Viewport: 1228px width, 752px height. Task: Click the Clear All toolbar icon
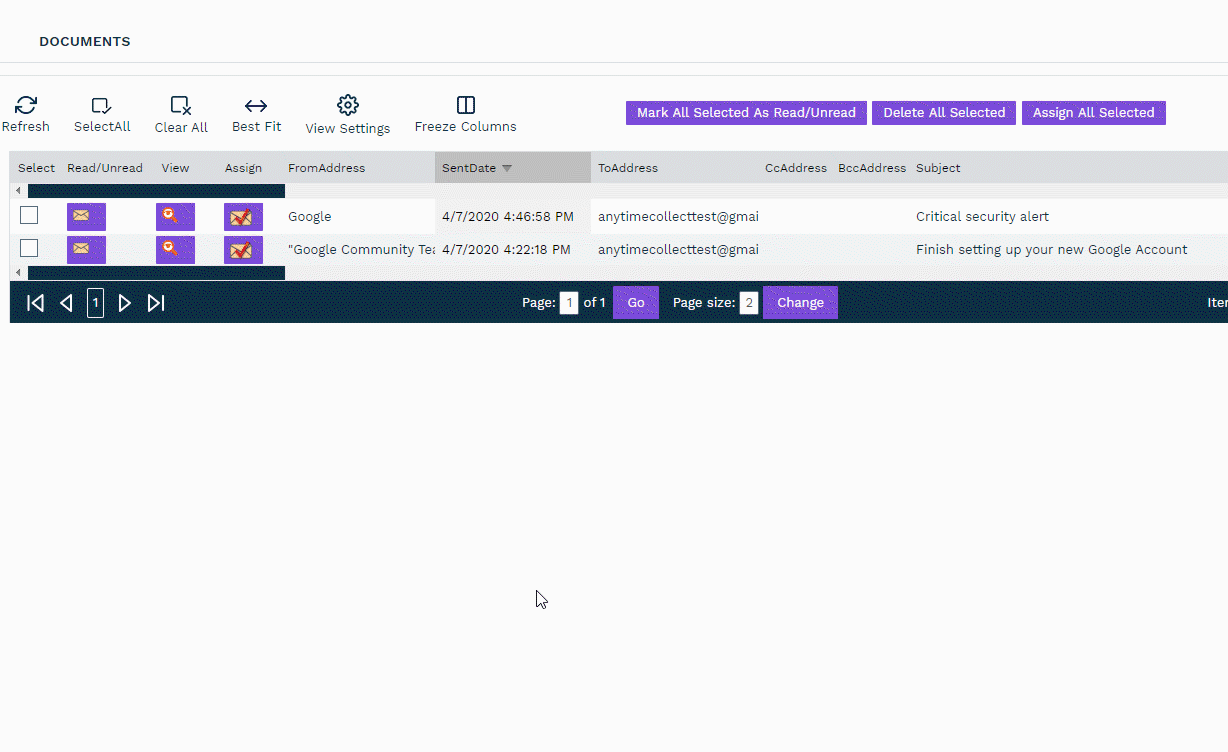181,105
